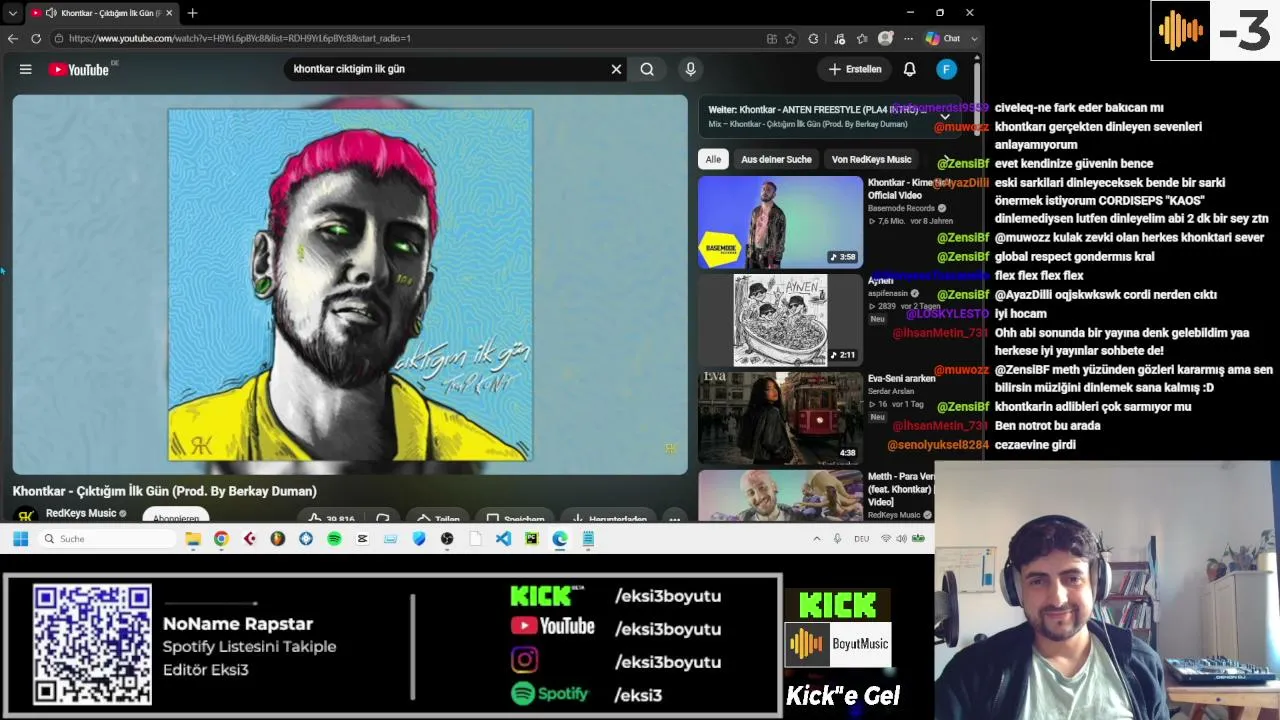Open the system tray volume icon
1280x720 pixels.
(x=901, y=539)
